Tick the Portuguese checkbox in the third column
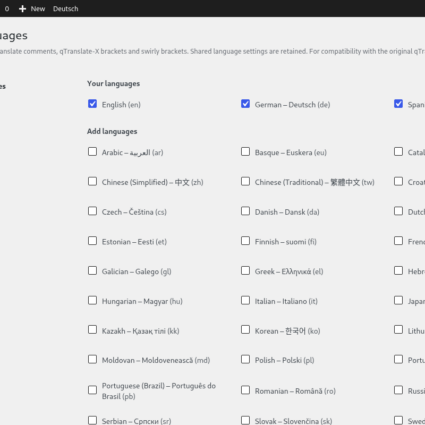425x425 pixels. [x=398, y=359]
